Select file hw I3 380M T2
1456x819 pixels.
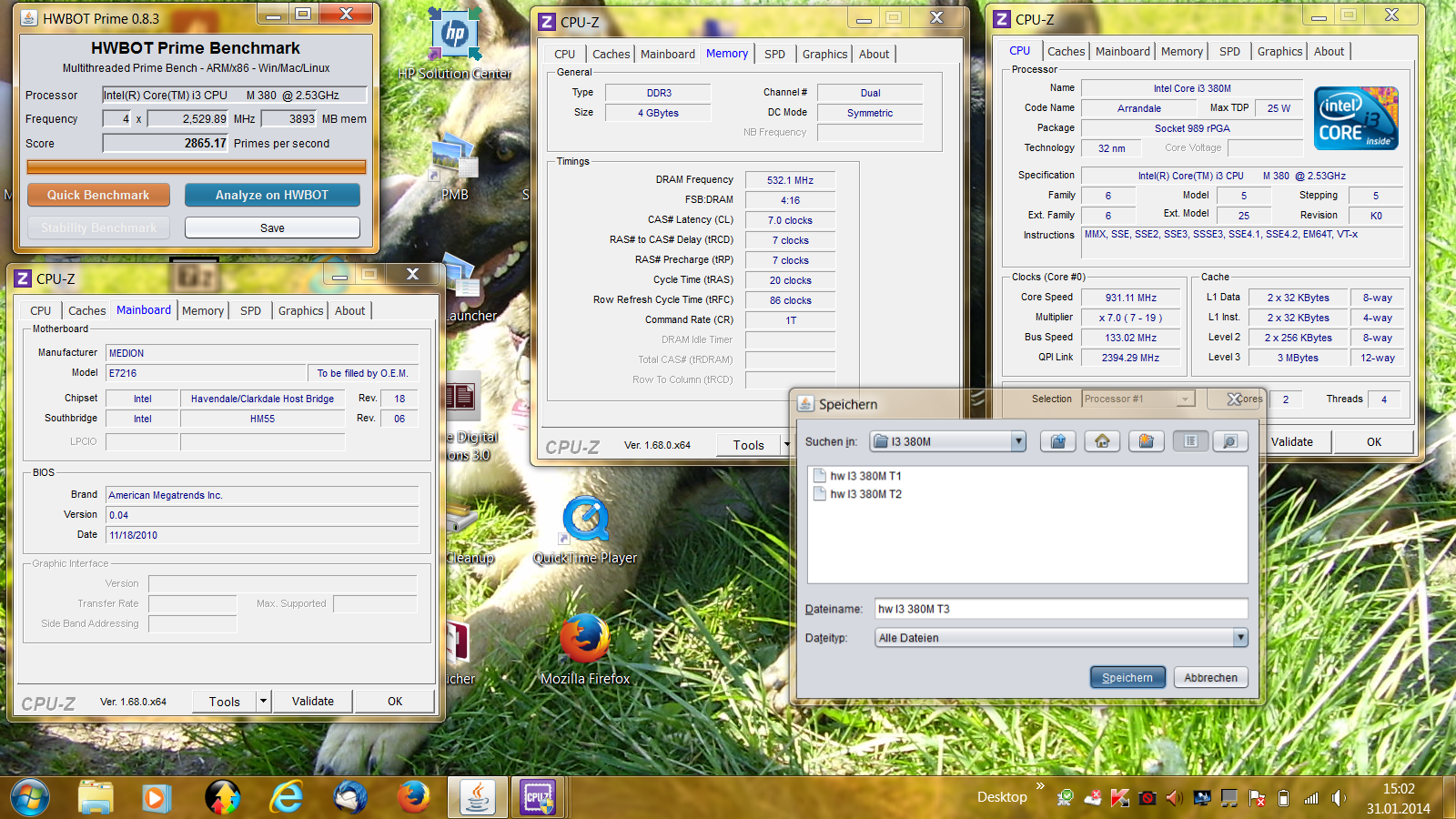(x=857, y=494)
